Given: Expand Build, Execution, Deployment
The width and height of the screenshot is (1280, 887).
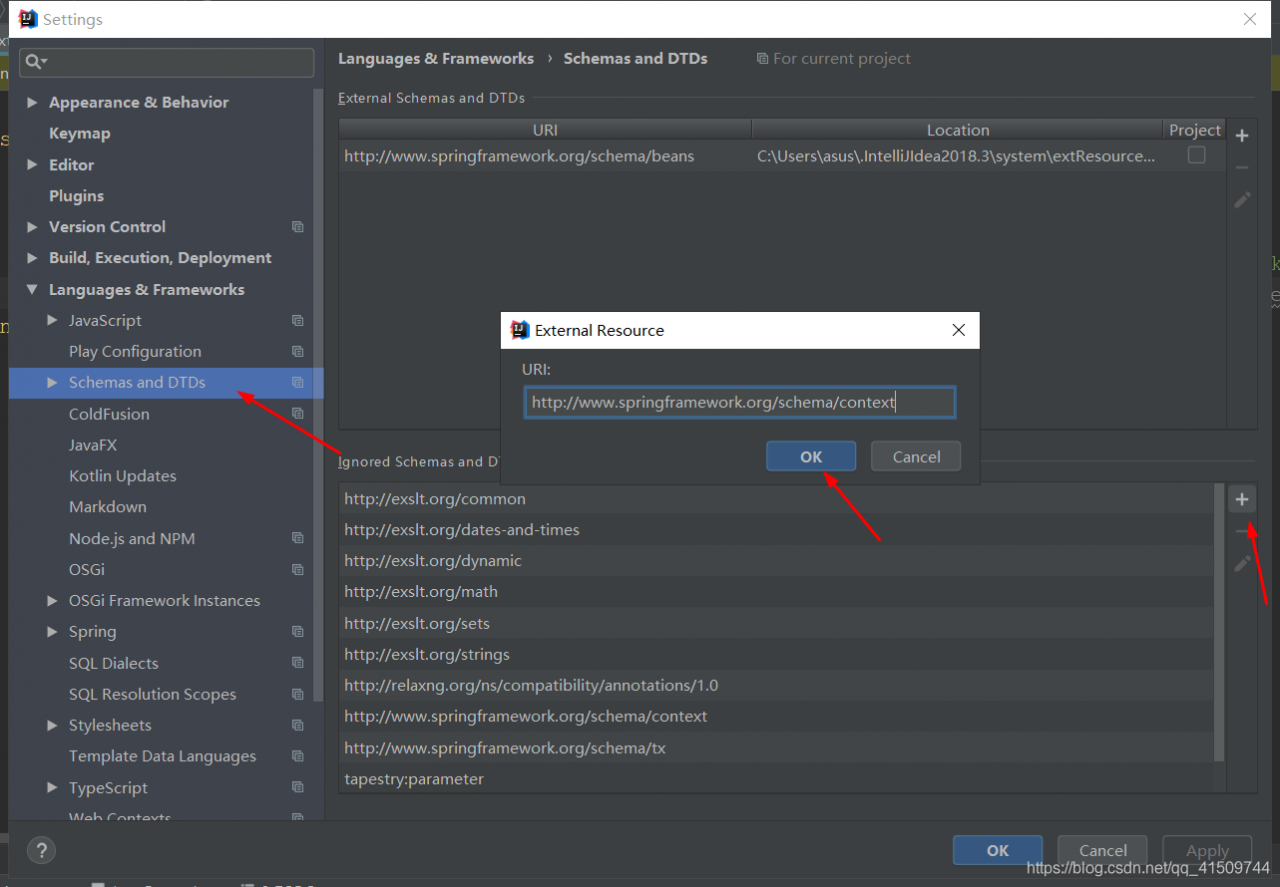Looking at the screenshot, I should 33,258.
